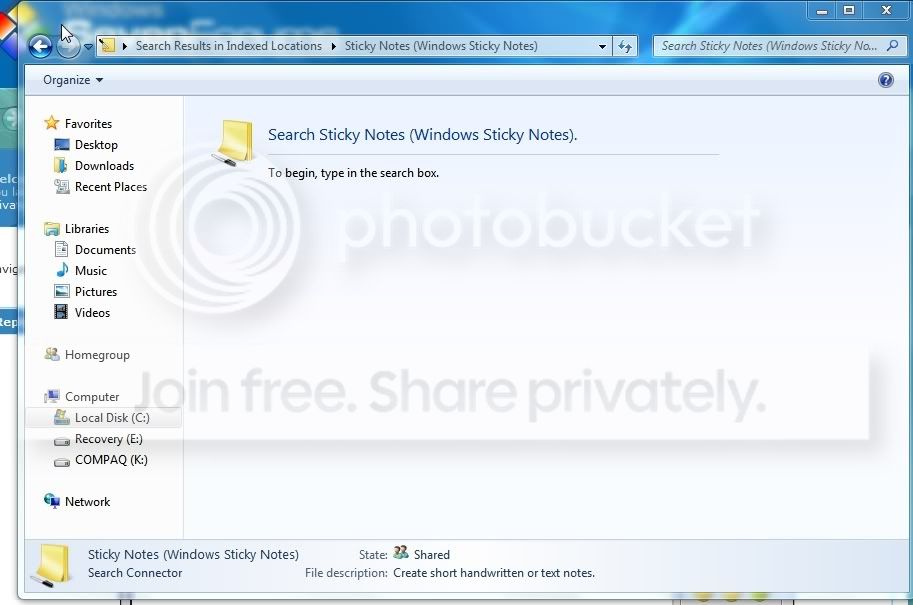Select Search Results in Indexed Locations breadcrumb
This screenshot has width=913, height=605.
(228, 46)
